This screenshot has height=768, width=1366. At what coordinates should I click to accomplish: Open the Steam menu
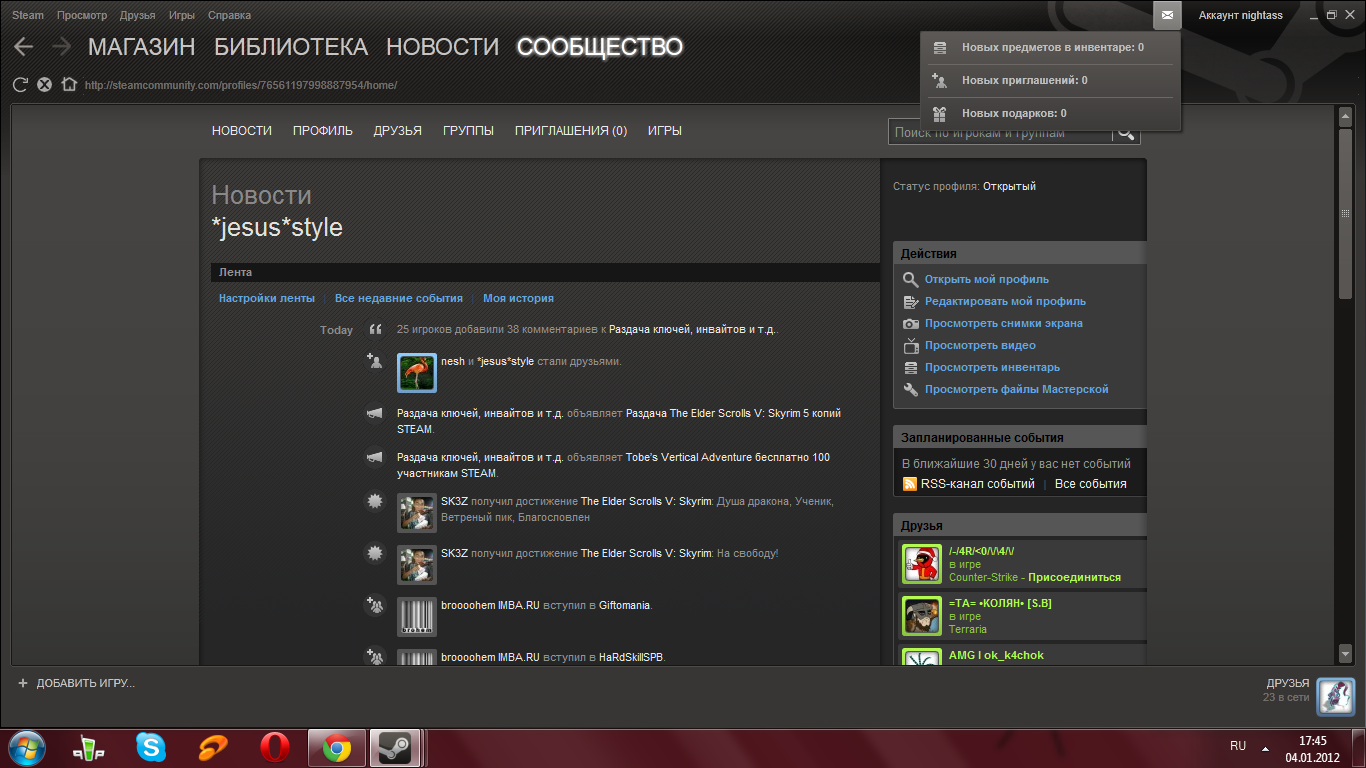pyautogui.click(x=28, y=15)
